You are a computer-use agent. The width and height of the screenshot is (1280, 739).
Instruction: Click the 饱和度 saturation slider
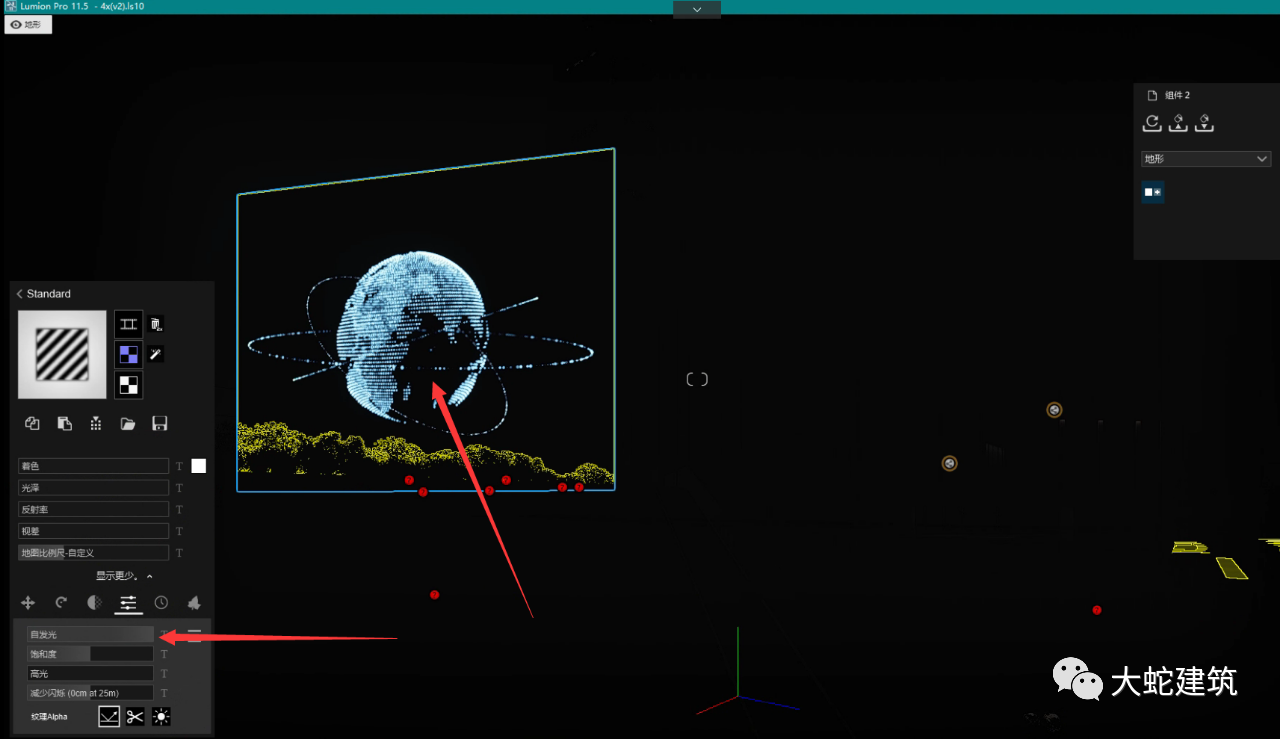(91, 654)
